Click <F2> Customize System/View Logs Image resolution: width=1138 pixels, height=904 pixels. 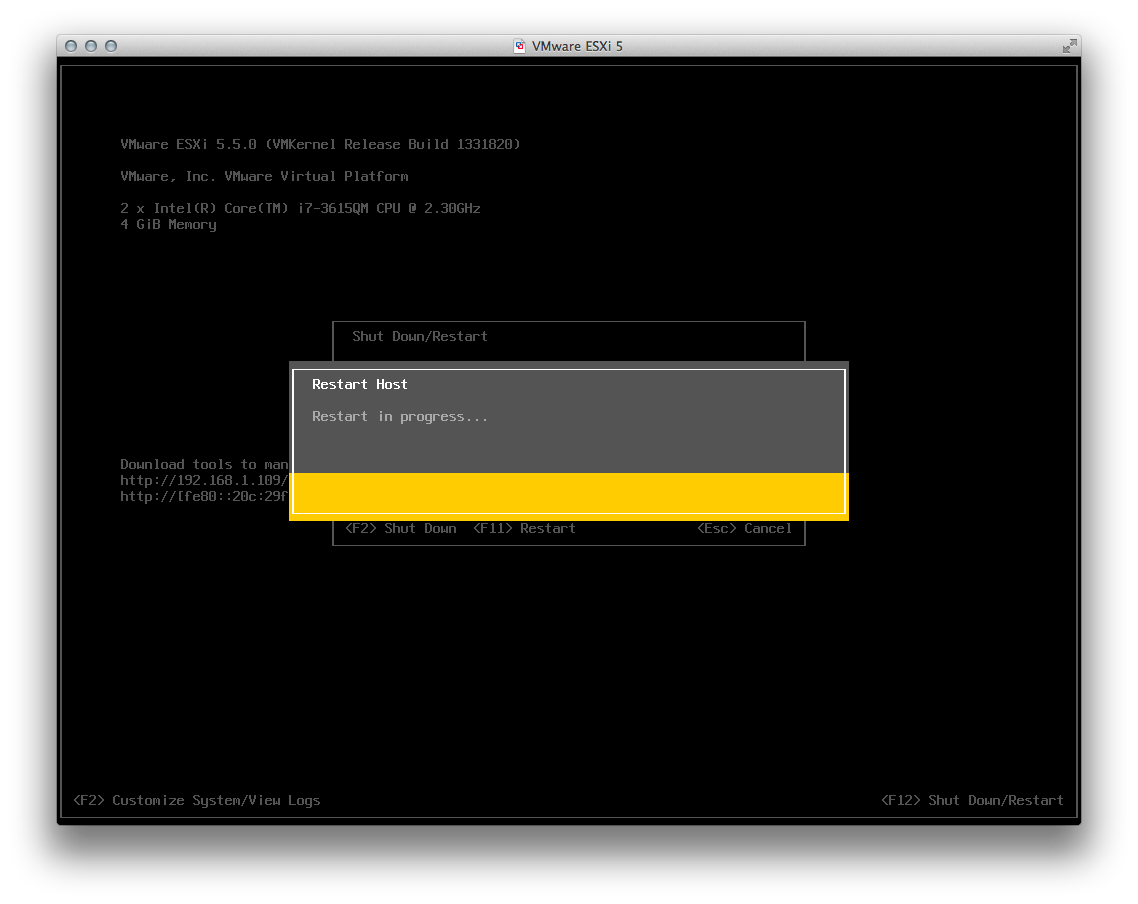[x=196, y=800]
